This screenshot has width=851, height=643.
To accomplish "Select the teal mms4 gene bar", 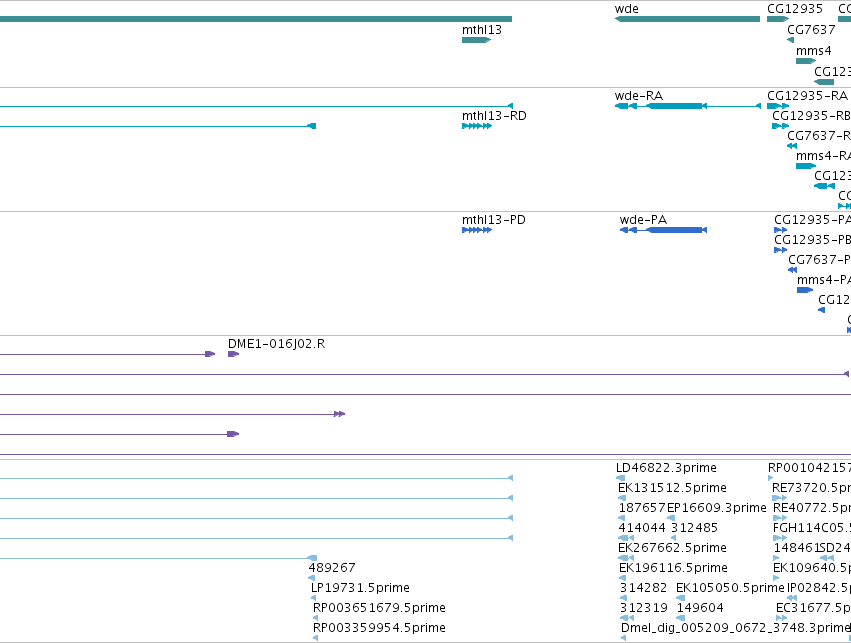I will pos(806,61).
